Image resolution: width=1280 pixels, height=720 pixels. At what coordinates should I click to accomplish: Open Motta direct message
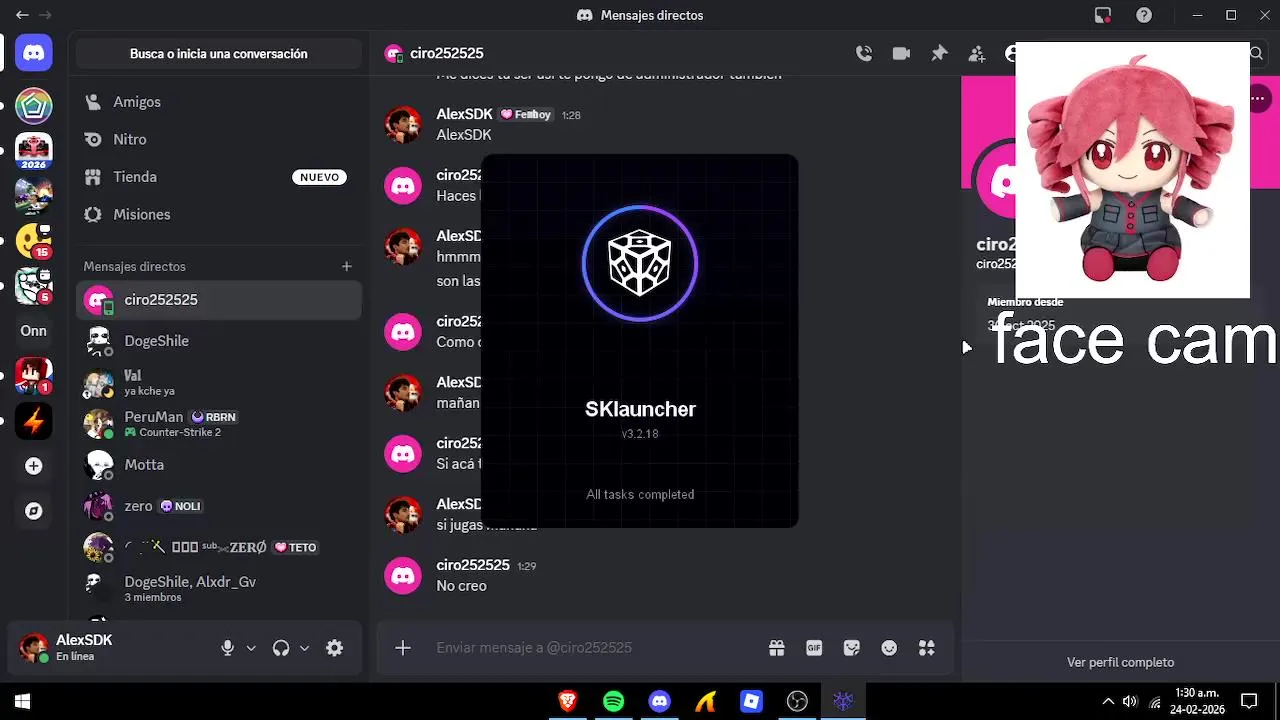218,464
